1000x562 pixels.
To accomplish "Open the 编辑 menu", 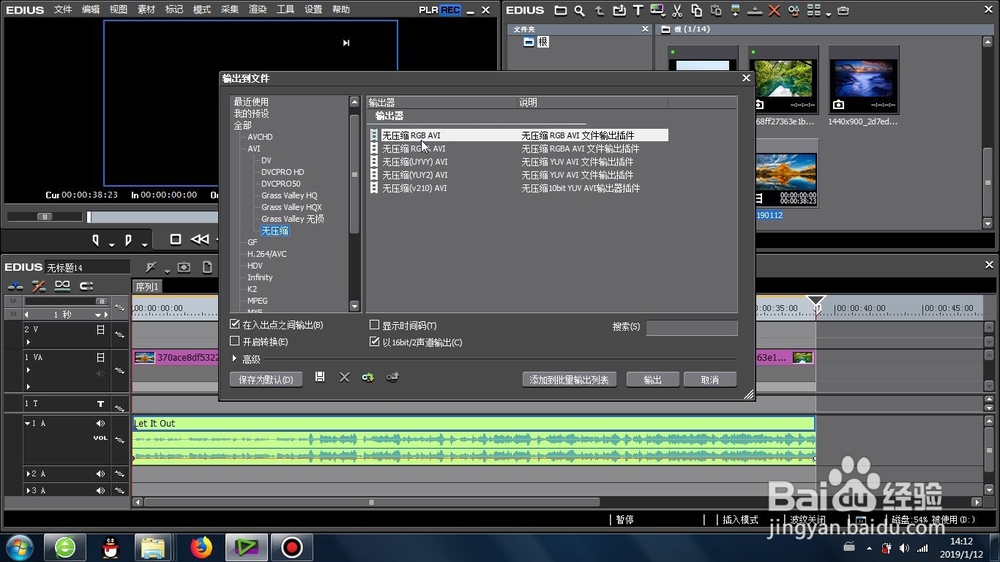I will [91, 10].
